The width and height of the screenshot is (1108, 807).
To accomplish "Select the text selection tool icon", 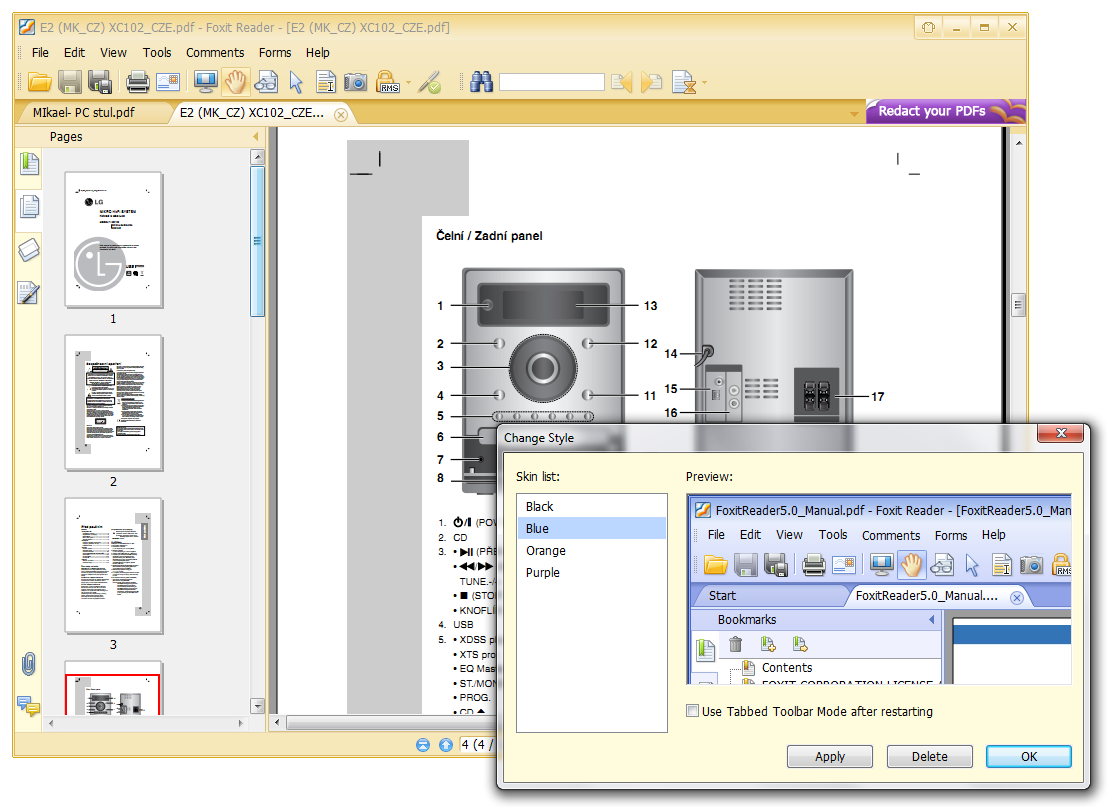I will (326, 83).
